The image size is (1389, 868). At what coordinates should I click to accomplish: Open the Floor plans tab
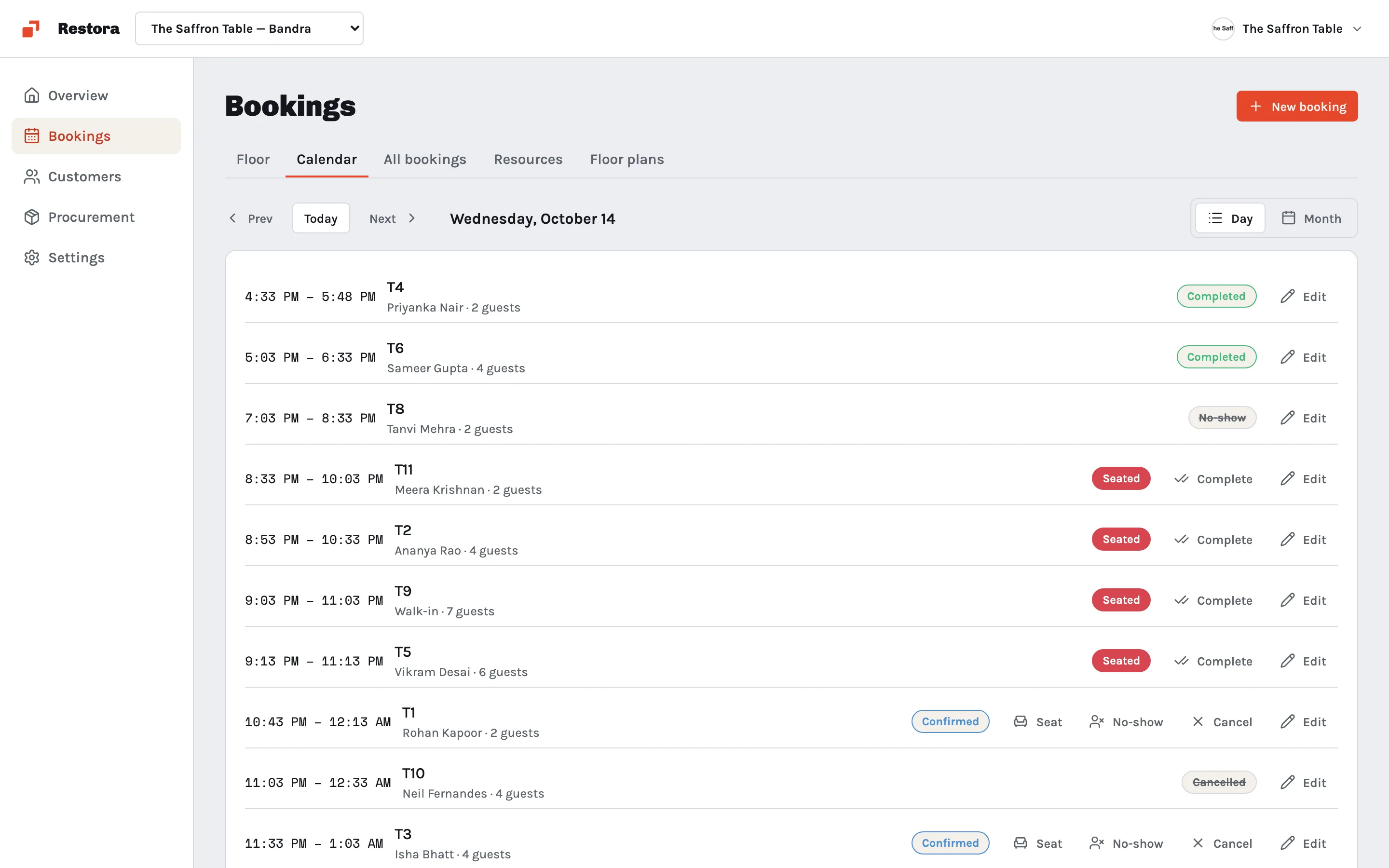pyautogui.click(x=627, y=159)
